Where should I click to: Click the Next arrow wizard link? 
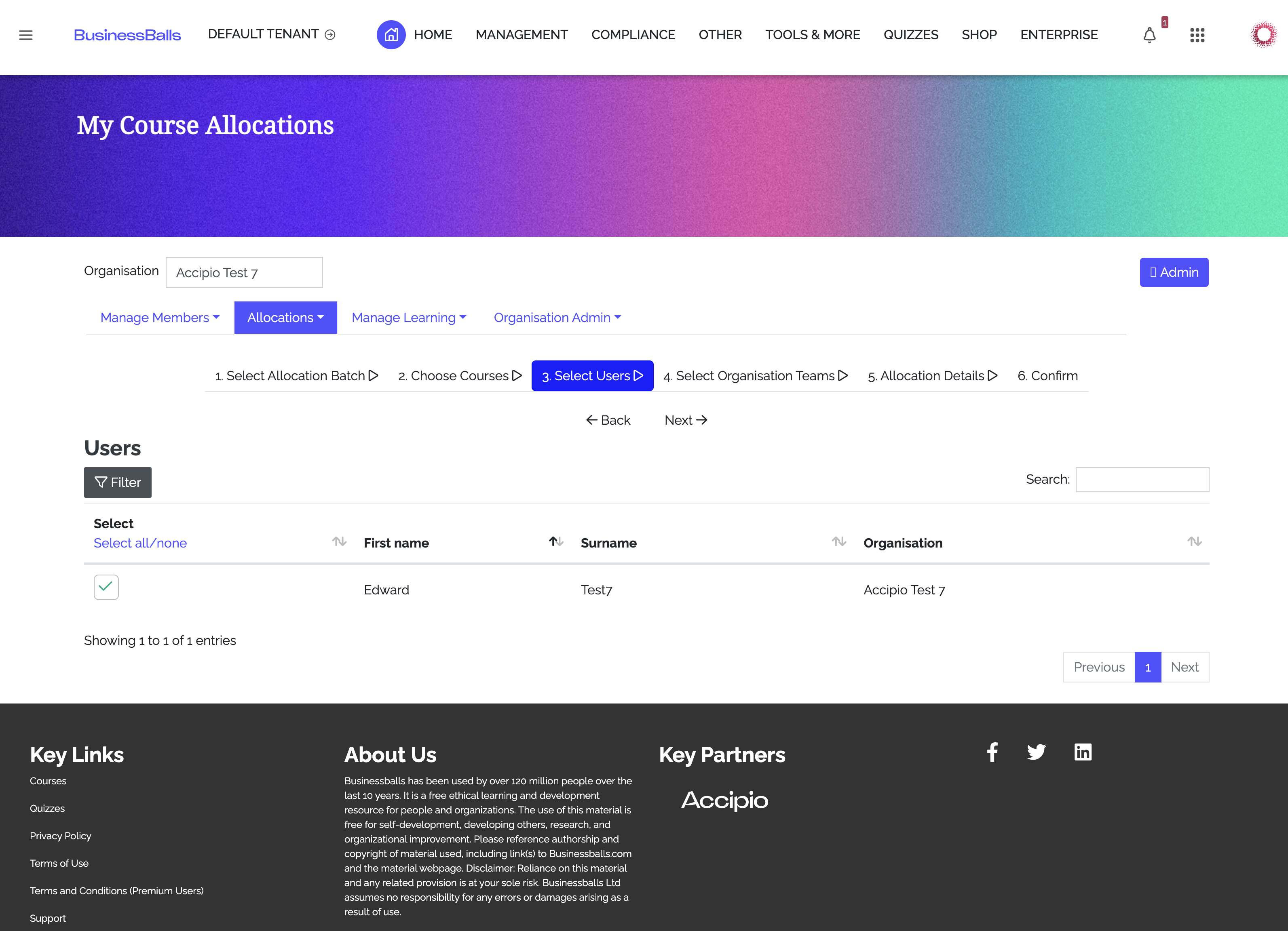click(x=686, y=420)
